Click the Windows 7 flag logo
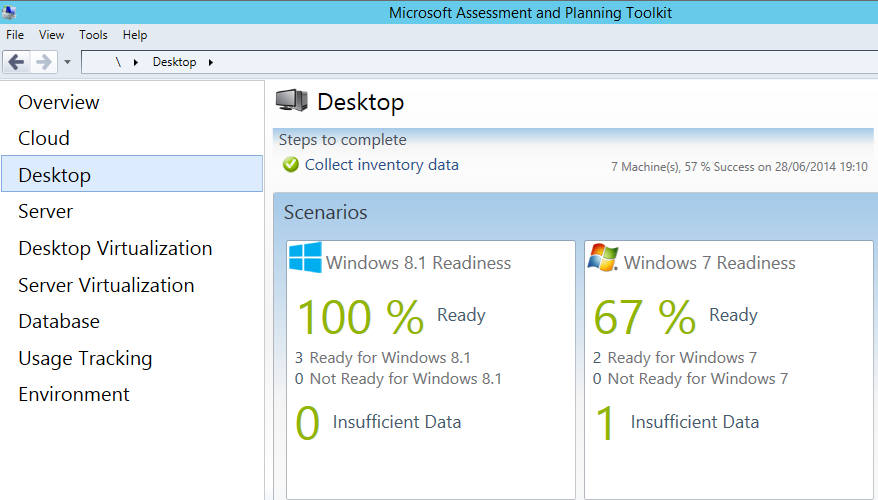This screenshot has height=500, width=878. click(602, 259)
